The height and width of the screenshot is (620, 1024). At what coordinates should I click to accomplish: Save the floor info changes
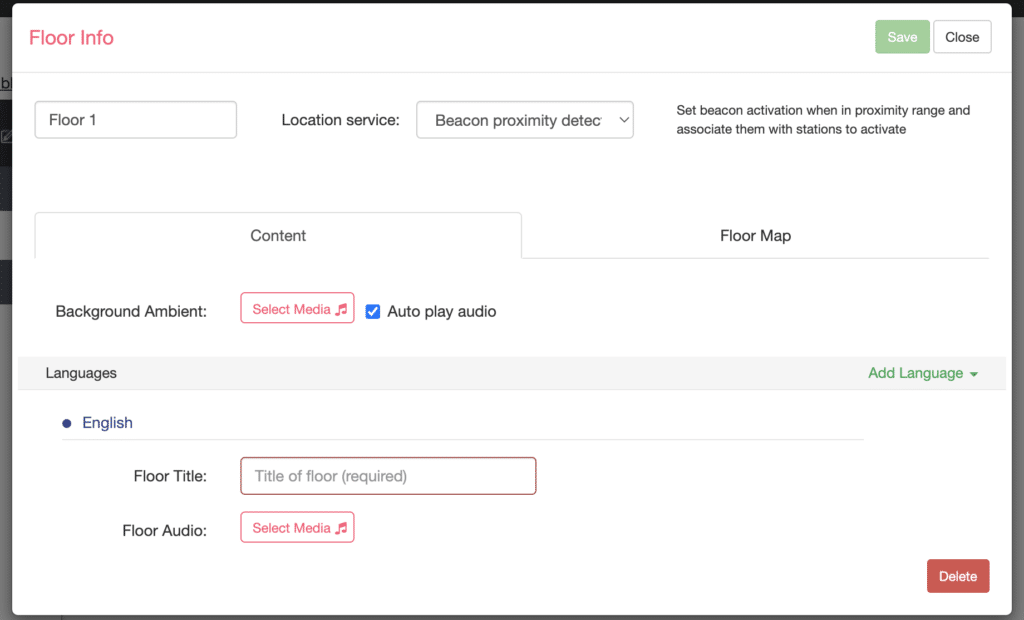[901, 36]
